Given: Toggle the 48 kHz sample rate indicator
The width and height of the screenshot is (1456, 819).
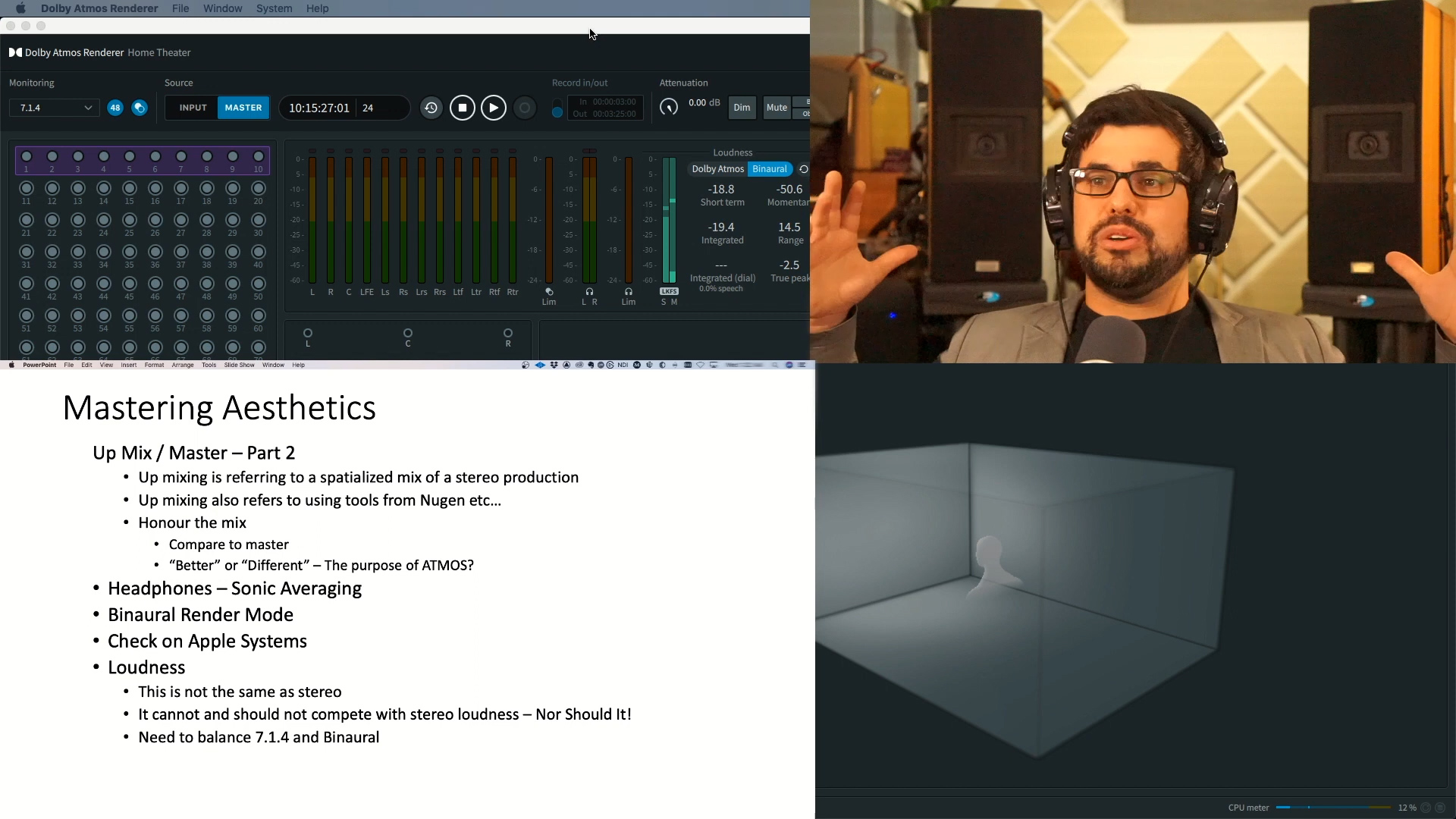Looking at the screenshot, I should (x=115, y=108).
